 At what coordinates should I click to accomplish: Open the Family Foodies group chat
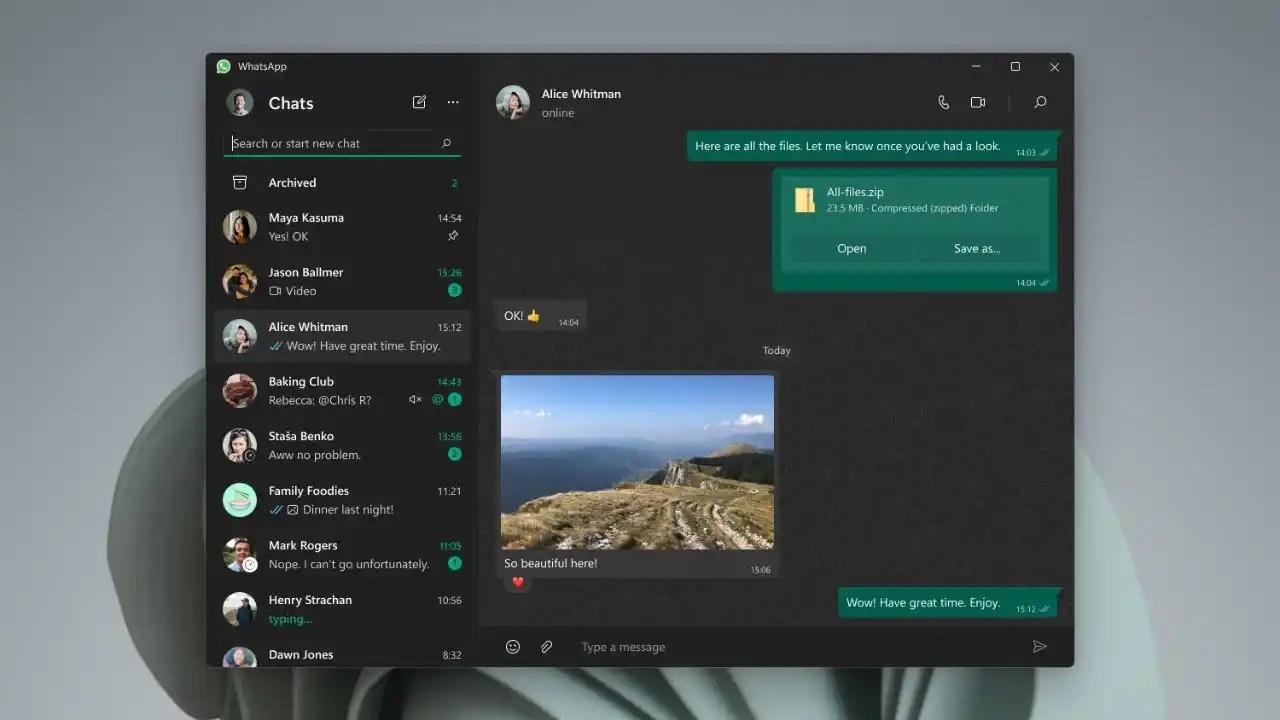click(340, 500)
